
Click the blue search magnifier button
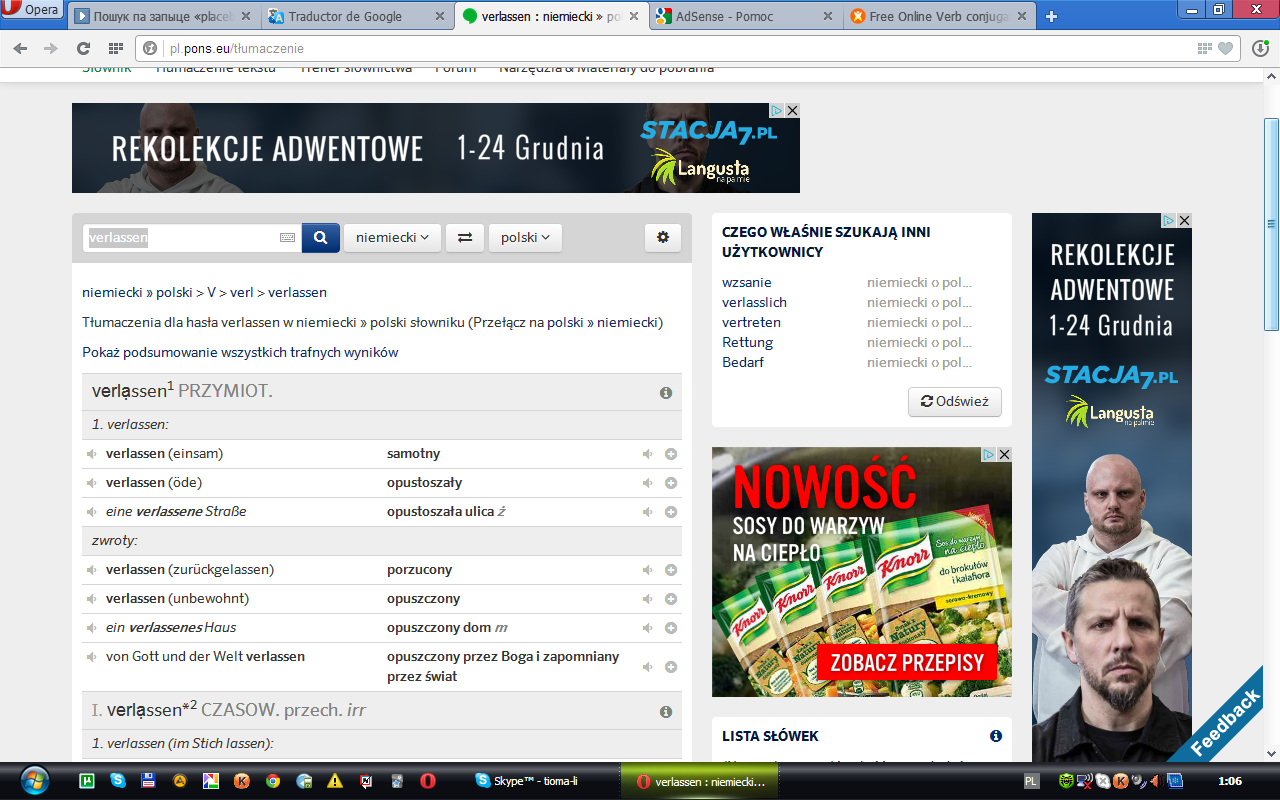point(320,238)
